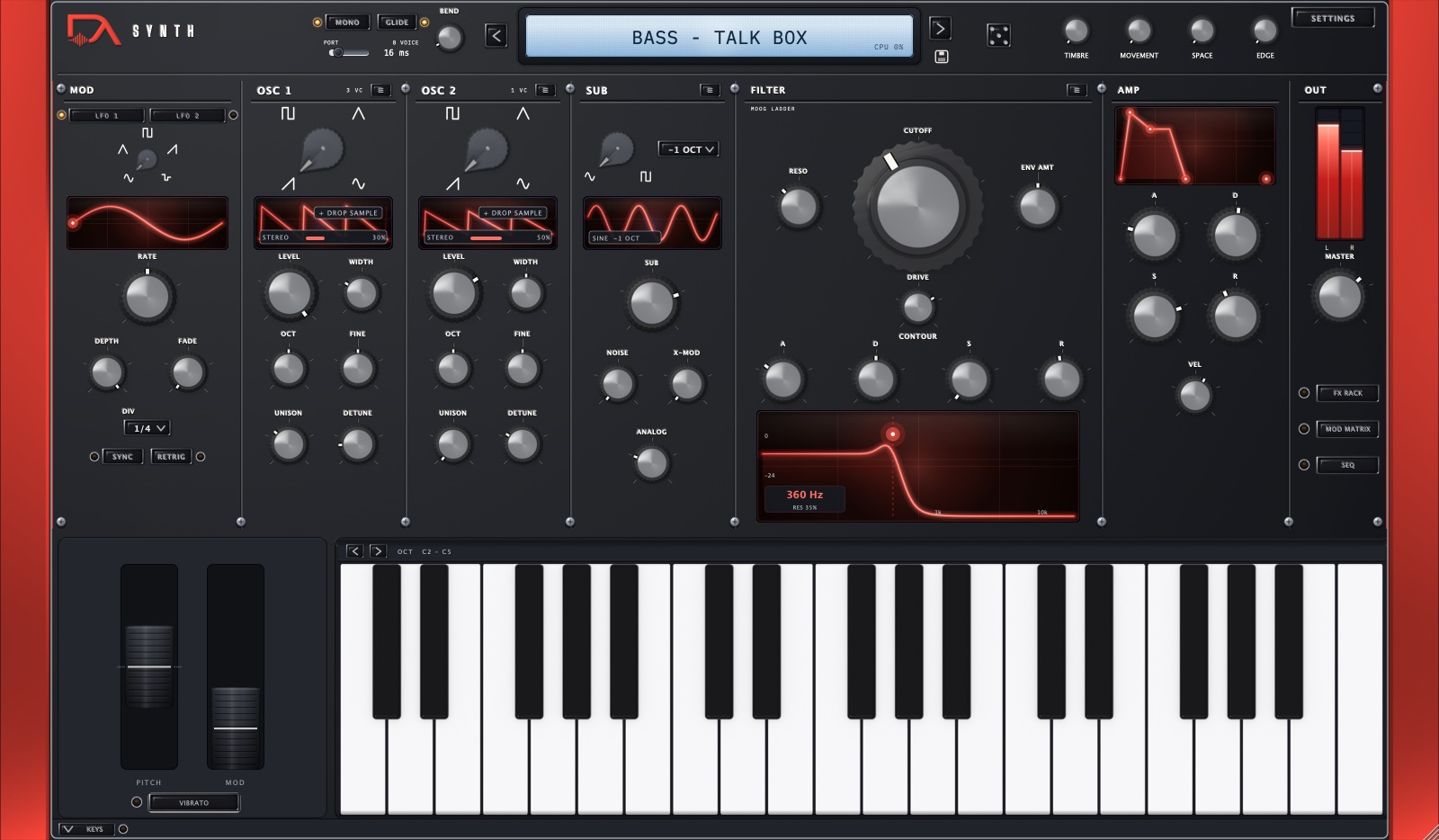Viewport: 1439px width, 840px height.
Task: Click the MOD wheel slider
Action: [236, 666]
